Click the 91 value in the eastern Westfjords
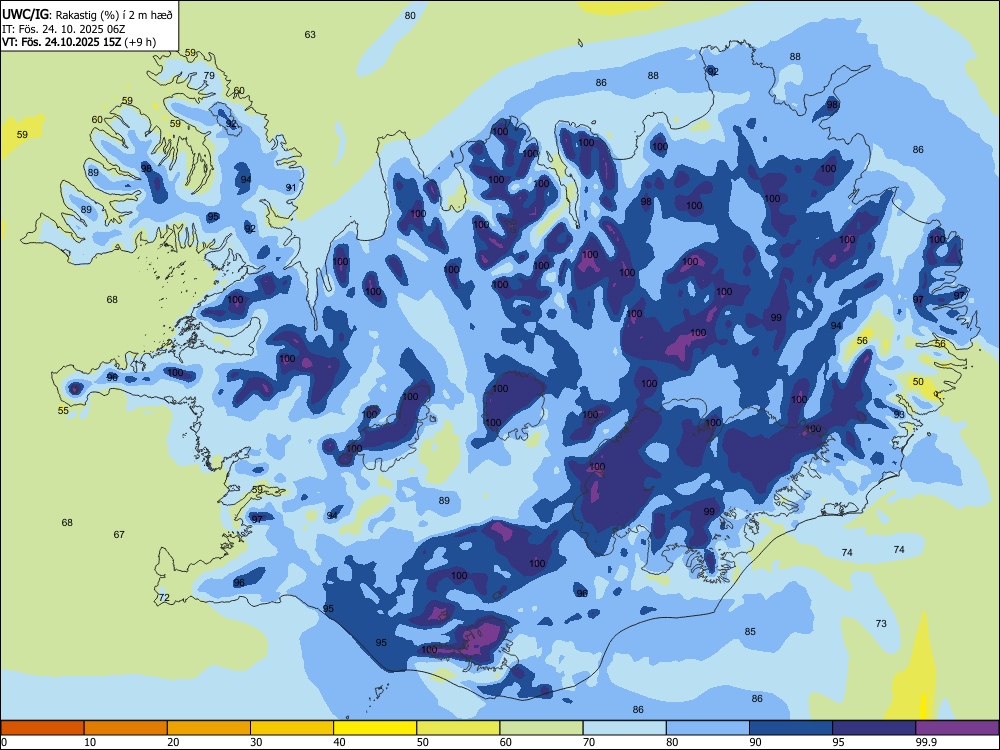Screen dimensions: 1000x750 click(291, 188)
